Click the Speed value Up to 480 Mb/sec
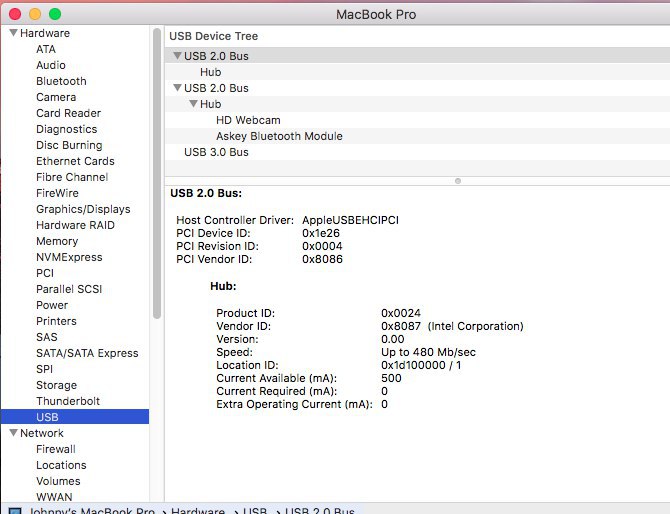Viewport: 670px width, 514px height. point(428,352)
